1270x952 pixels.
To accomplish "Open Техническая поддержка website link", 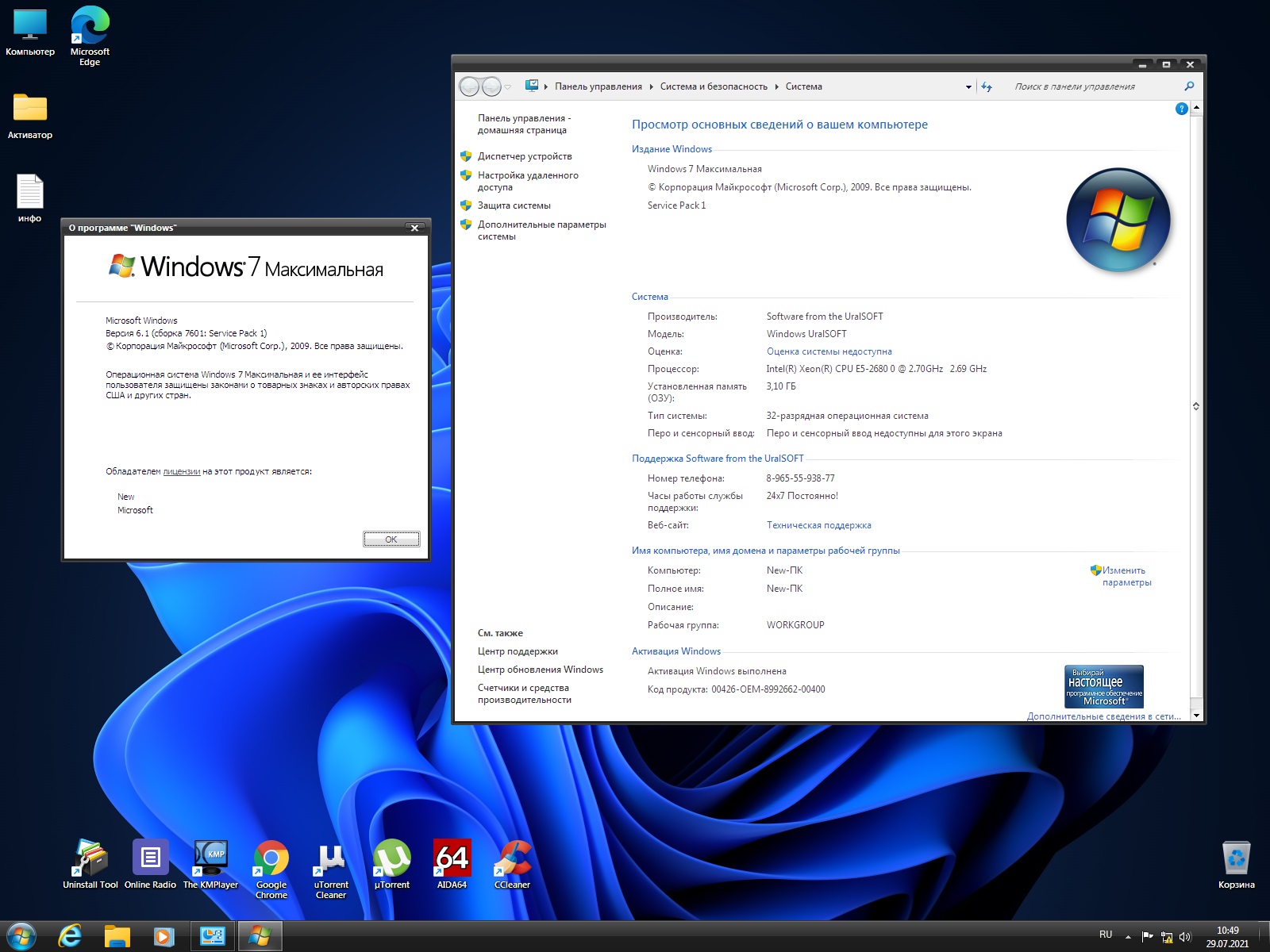I will (x=819, y=525).
